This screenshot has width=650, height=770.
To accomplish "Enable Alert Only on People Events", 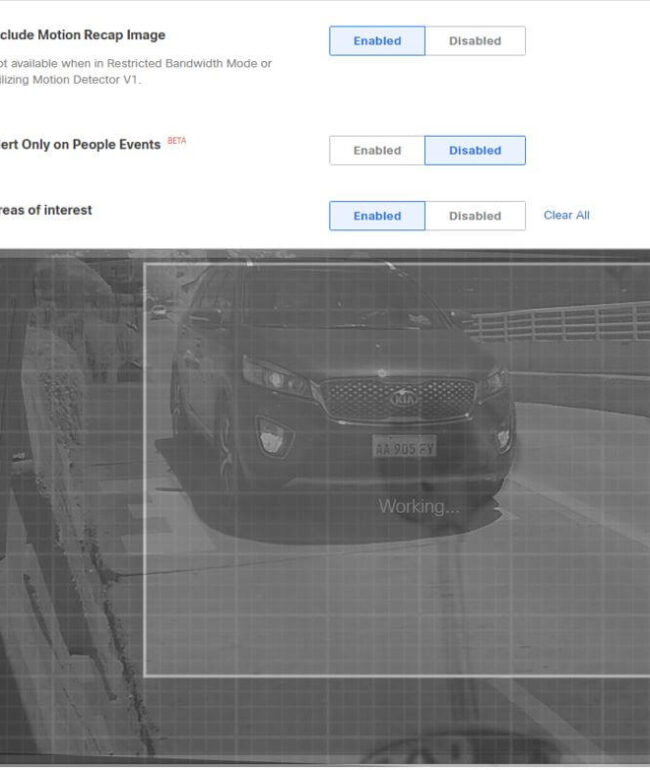I will pyautogui.click(x=377, y=150).
